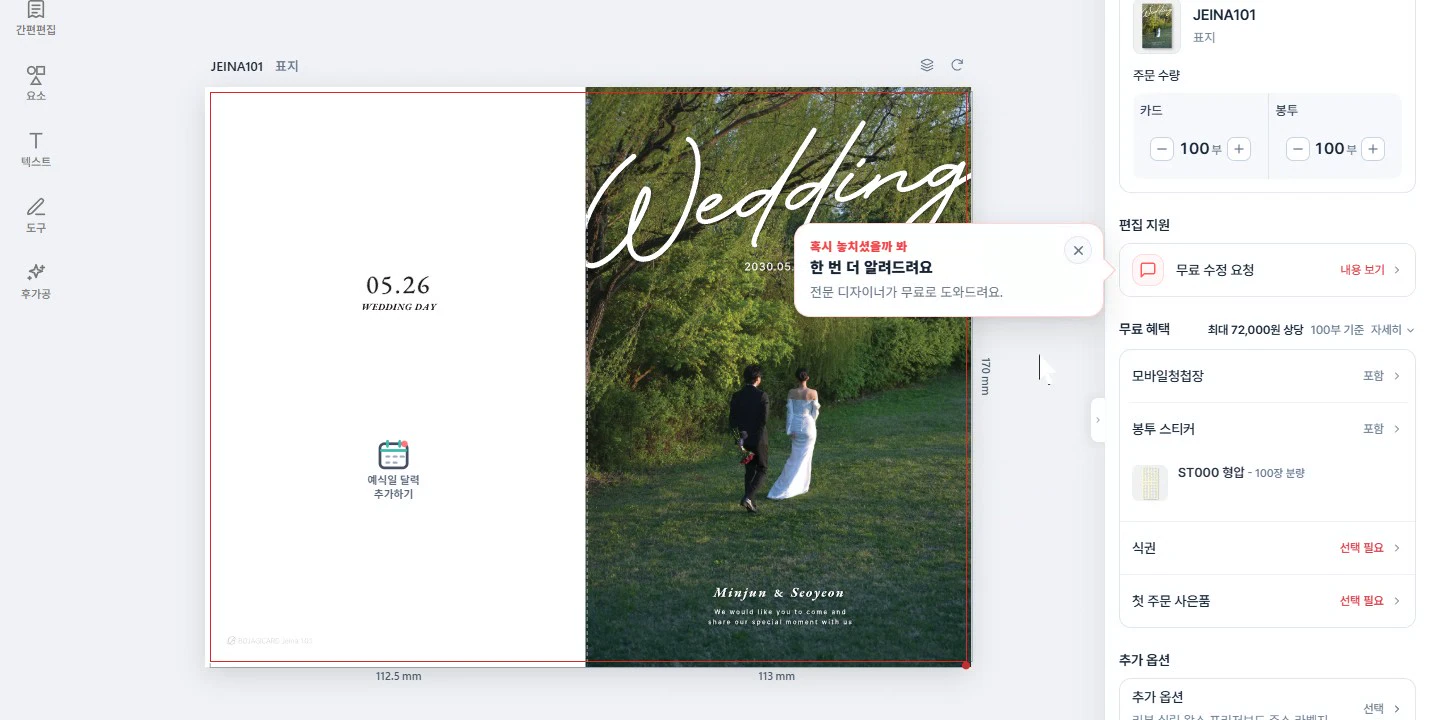Select Minjun & Seoyeon names text
Image resolution: width=1440 pixels, height=720 pixels.
click(x=779, y=593)
